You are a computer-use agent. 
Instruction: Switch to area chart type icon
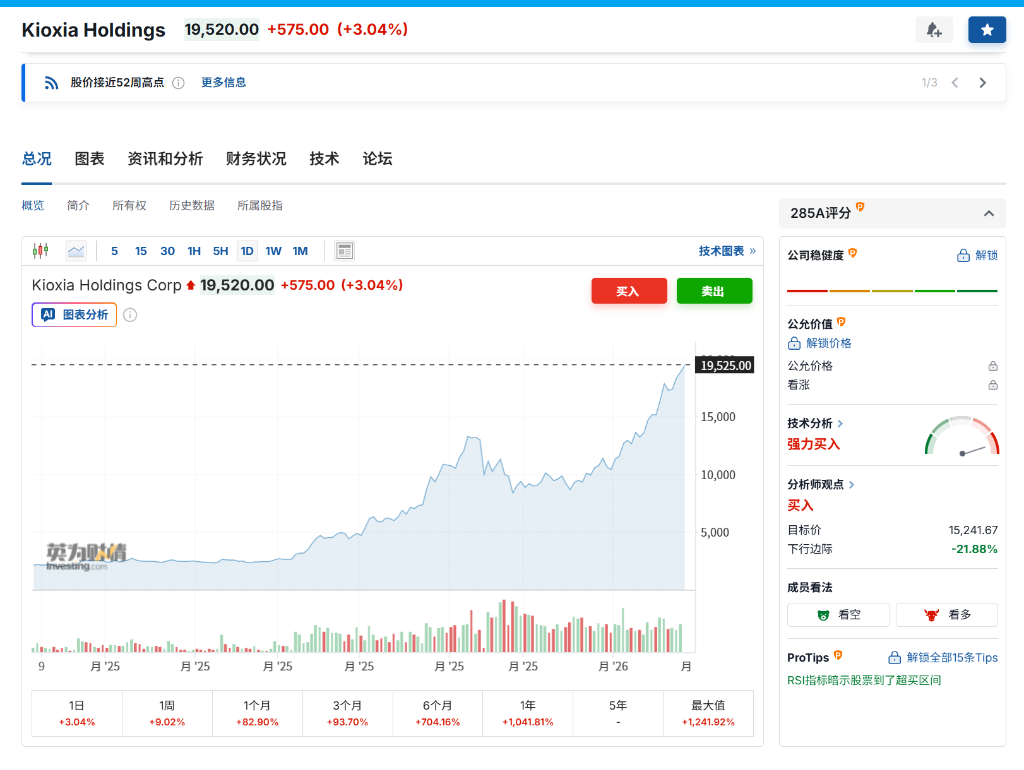pyautogui.click(x=76, y=251)
